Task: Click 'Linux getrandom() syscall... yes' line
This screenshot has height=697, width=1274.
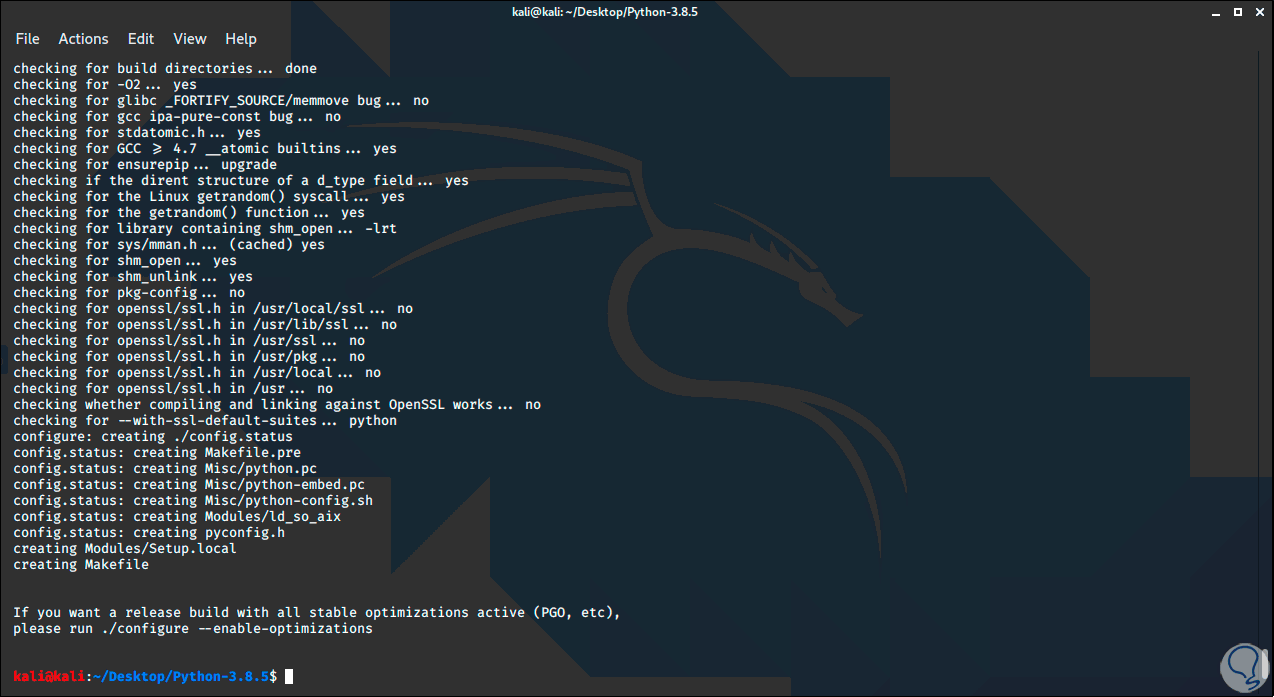Action: pos(209,197)
